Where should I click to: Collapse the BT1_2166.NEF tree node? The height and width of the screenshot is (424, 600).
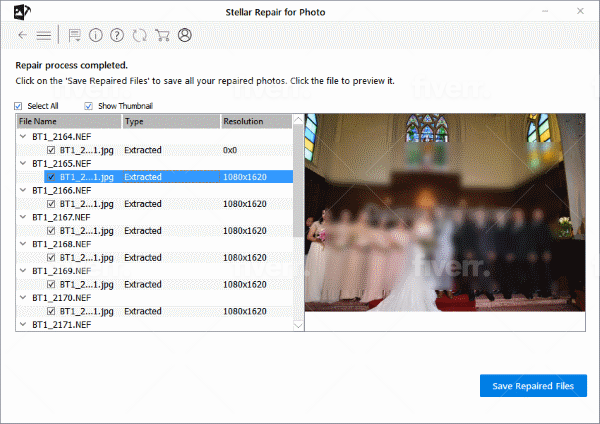pos(23,190)
